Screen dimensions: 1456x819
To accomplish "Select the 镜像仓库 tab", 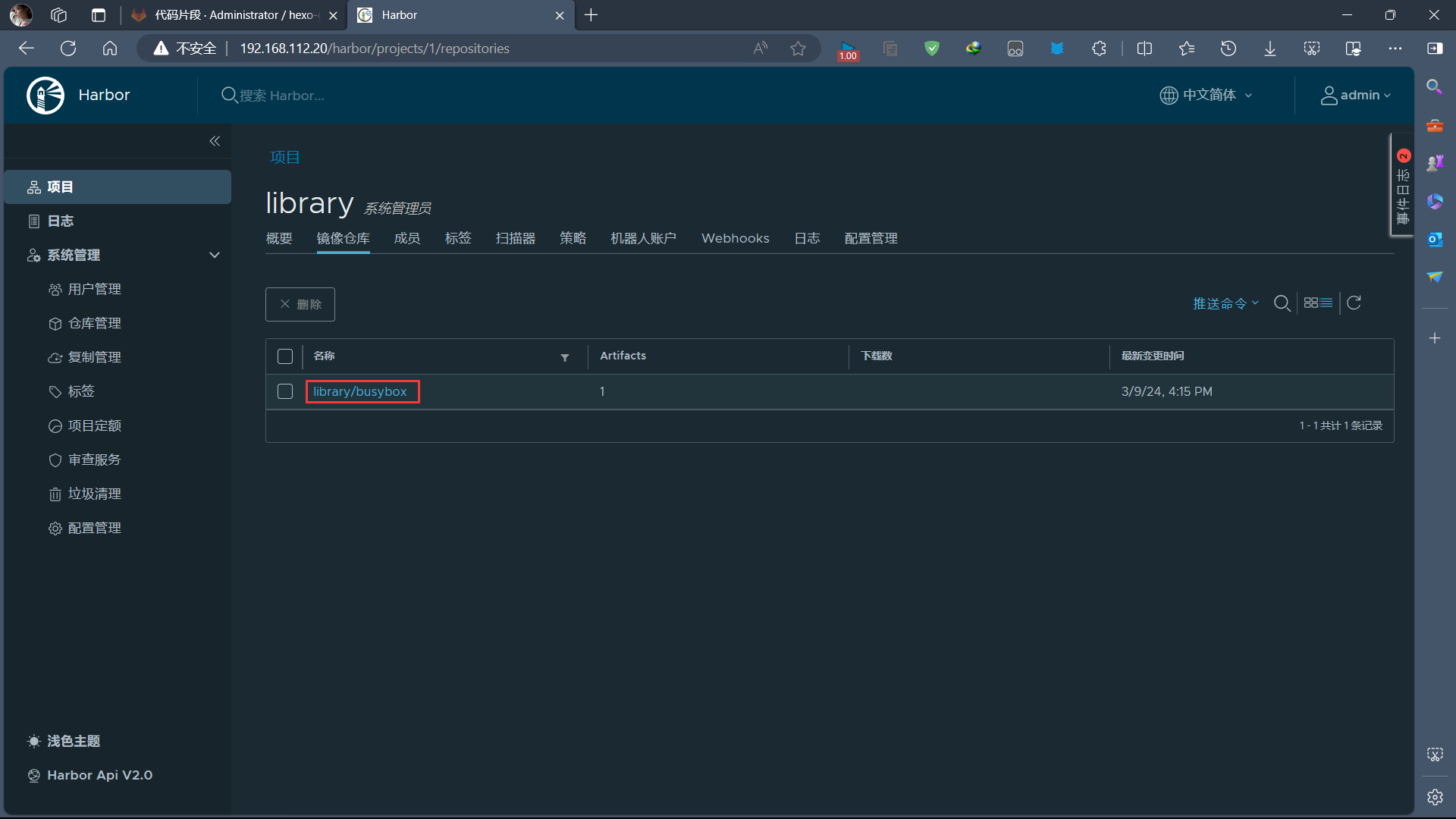I will pyautogui.click(x=344, y=238).
